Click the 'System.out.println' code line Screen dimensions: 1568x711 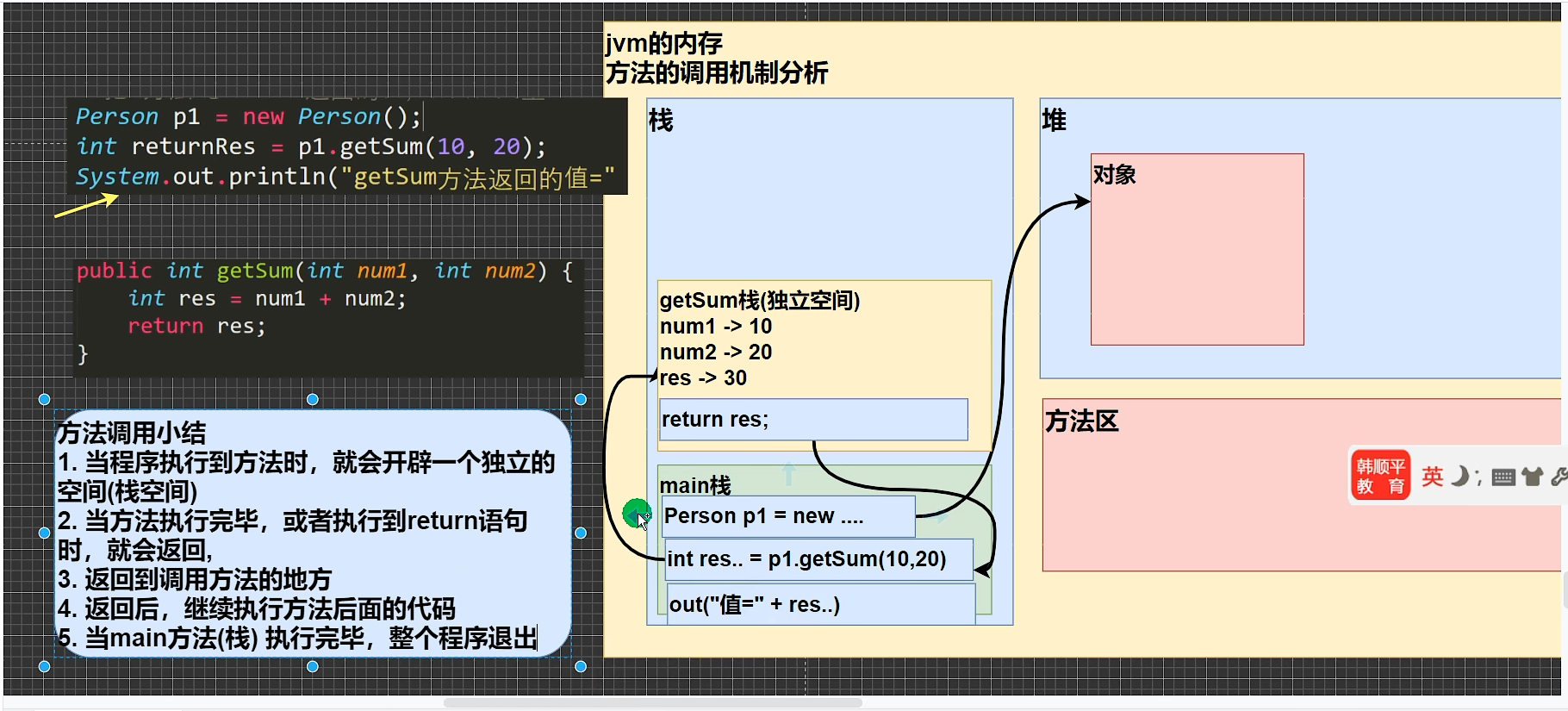[x=345, y=177]
